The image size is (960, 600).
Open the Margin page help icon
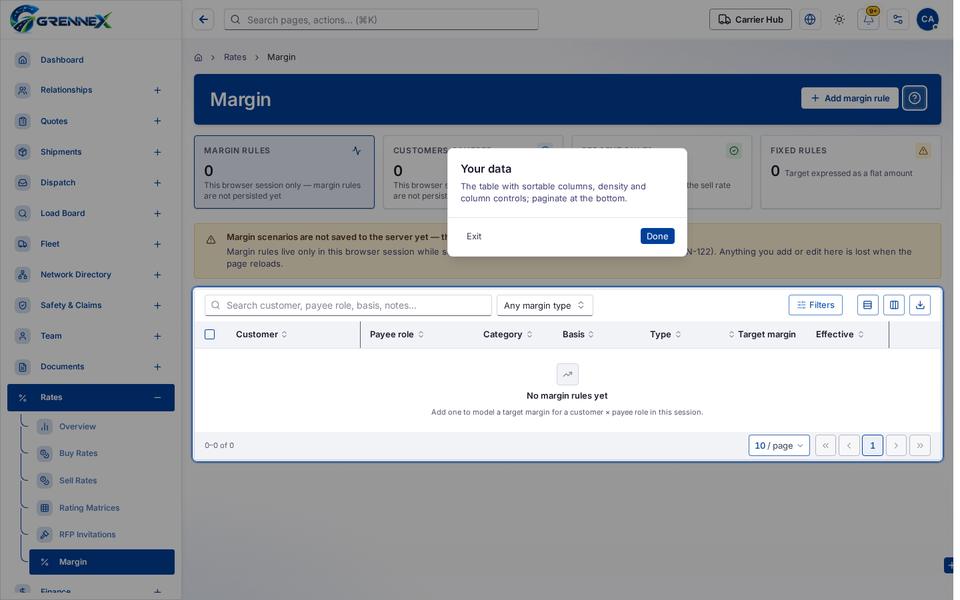[914, 99]
